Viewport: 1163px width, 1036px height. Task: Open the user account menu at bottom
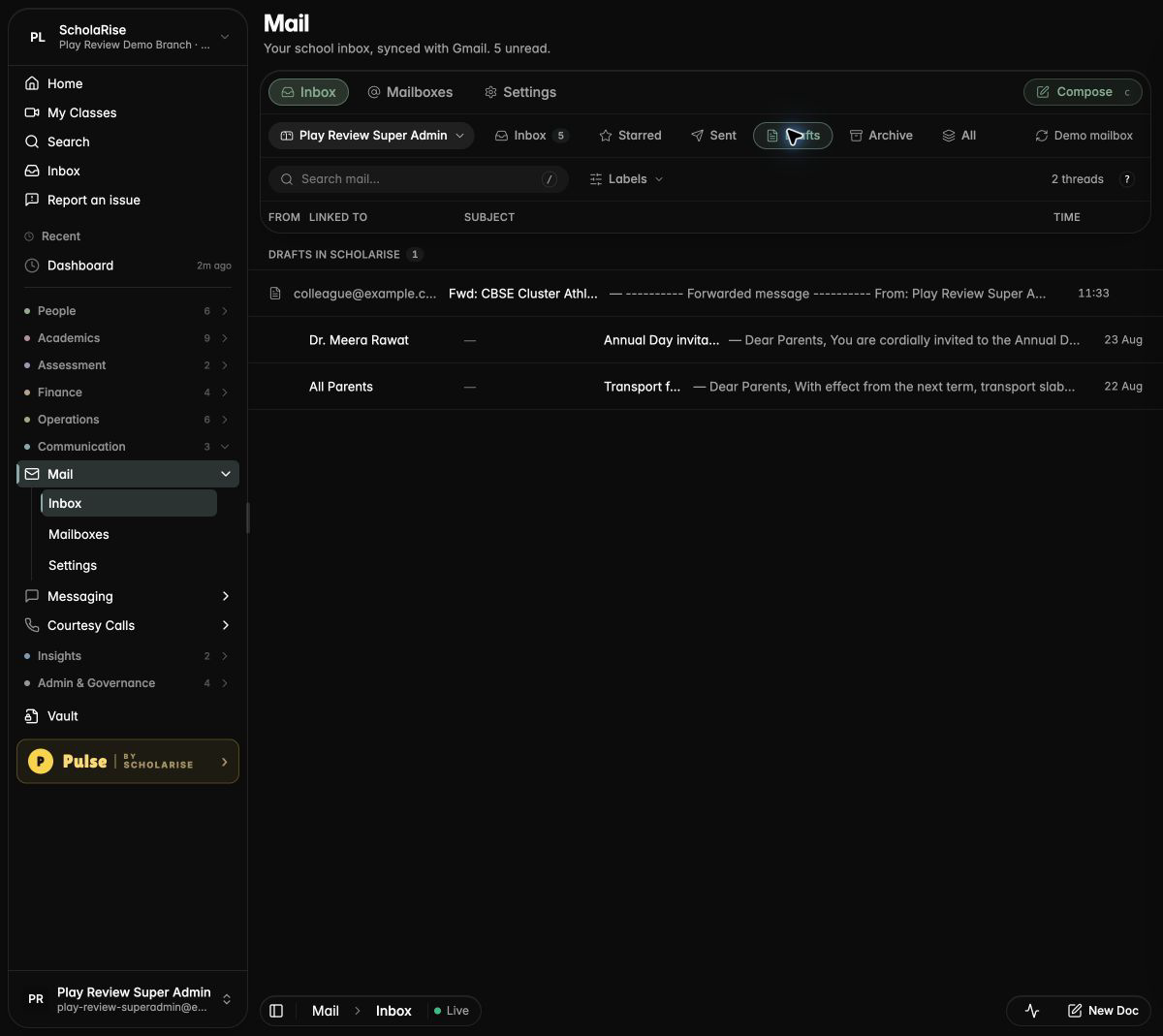(128, 999)
